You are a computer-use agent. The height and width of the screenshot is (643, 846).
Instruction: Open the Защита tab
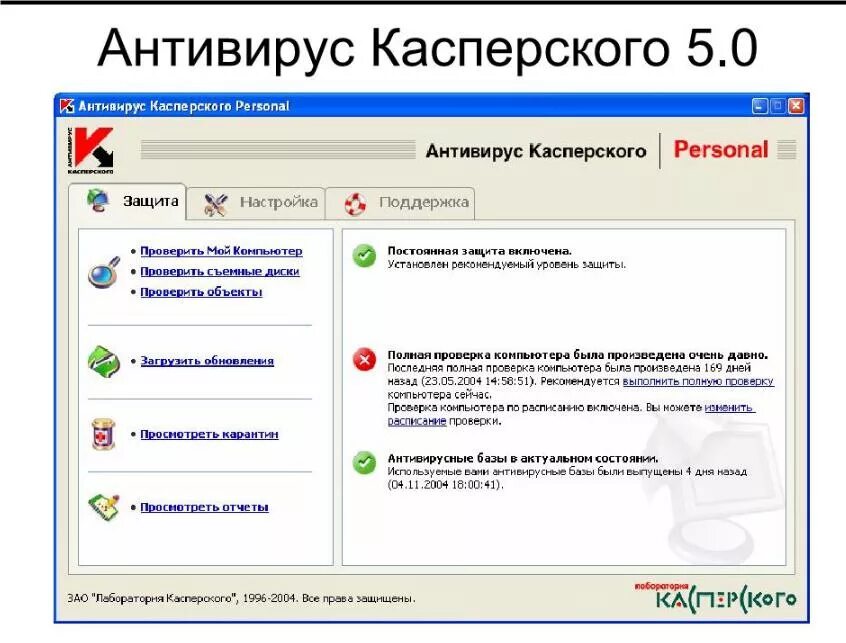point(127,202)
